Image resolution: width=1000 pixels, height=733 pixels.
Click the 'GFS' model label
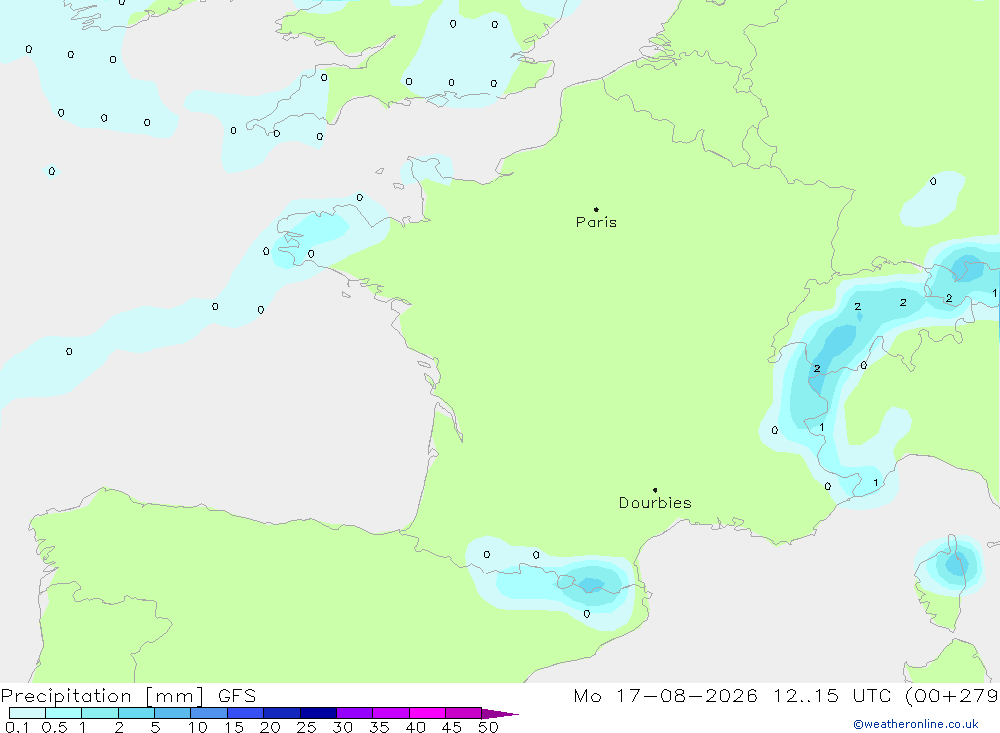237,696
